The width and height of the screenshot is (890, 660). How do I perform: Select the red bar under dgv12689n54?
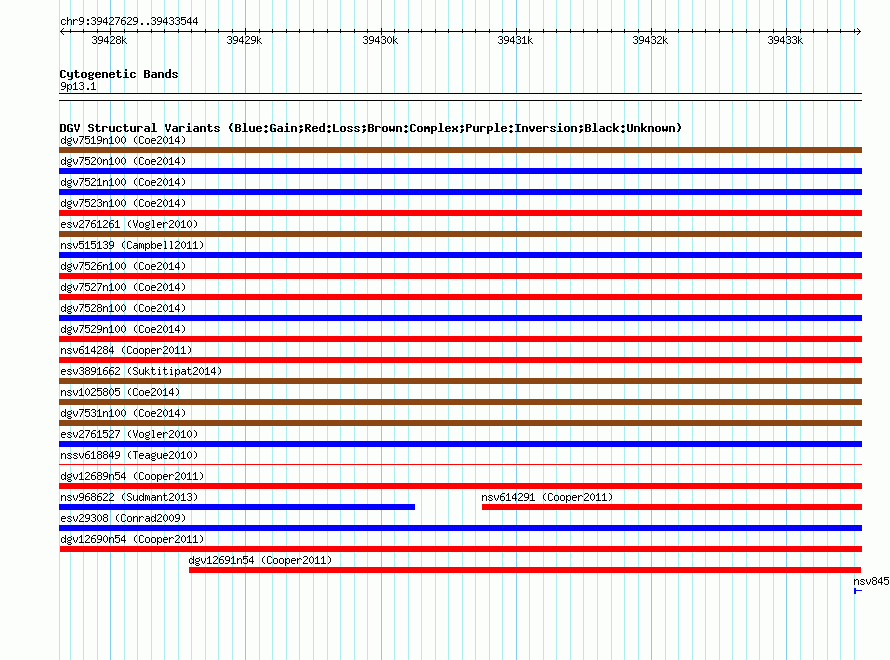[460, 486]
